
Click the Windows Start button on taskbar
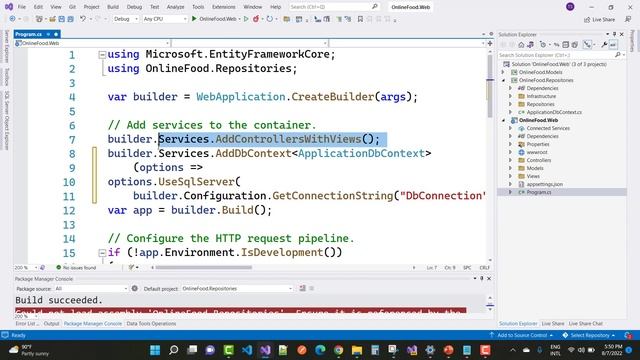point(155,350)
